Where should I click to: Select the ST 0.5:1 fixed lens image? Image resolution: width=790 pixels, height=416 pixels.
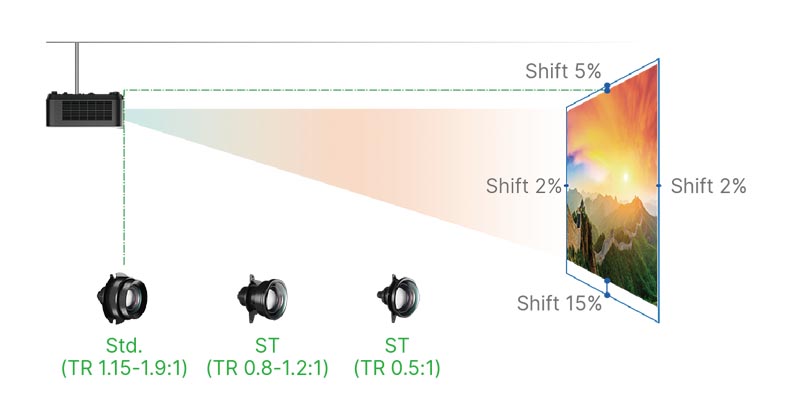[x=398, y=299]
